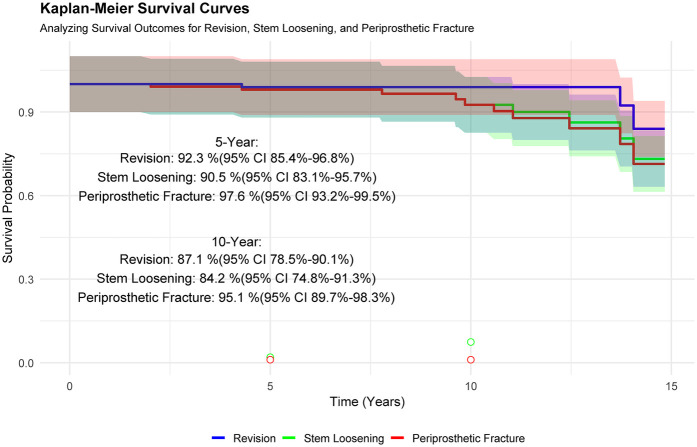Click the 5-year Revision 92.3% text line

237,158
